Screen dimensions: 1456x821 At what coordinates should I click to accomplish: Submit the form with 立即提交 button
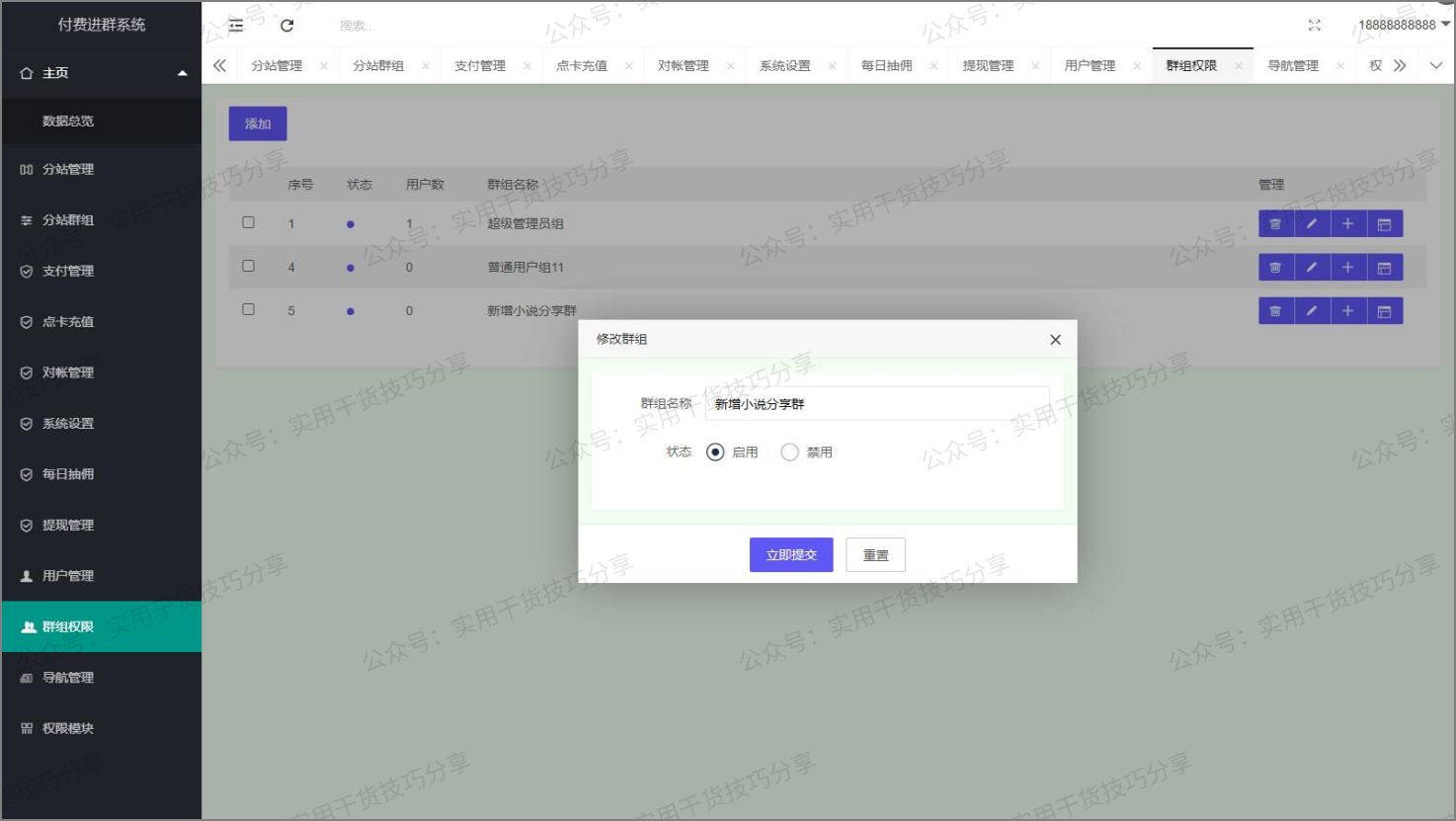coord(790,554)
